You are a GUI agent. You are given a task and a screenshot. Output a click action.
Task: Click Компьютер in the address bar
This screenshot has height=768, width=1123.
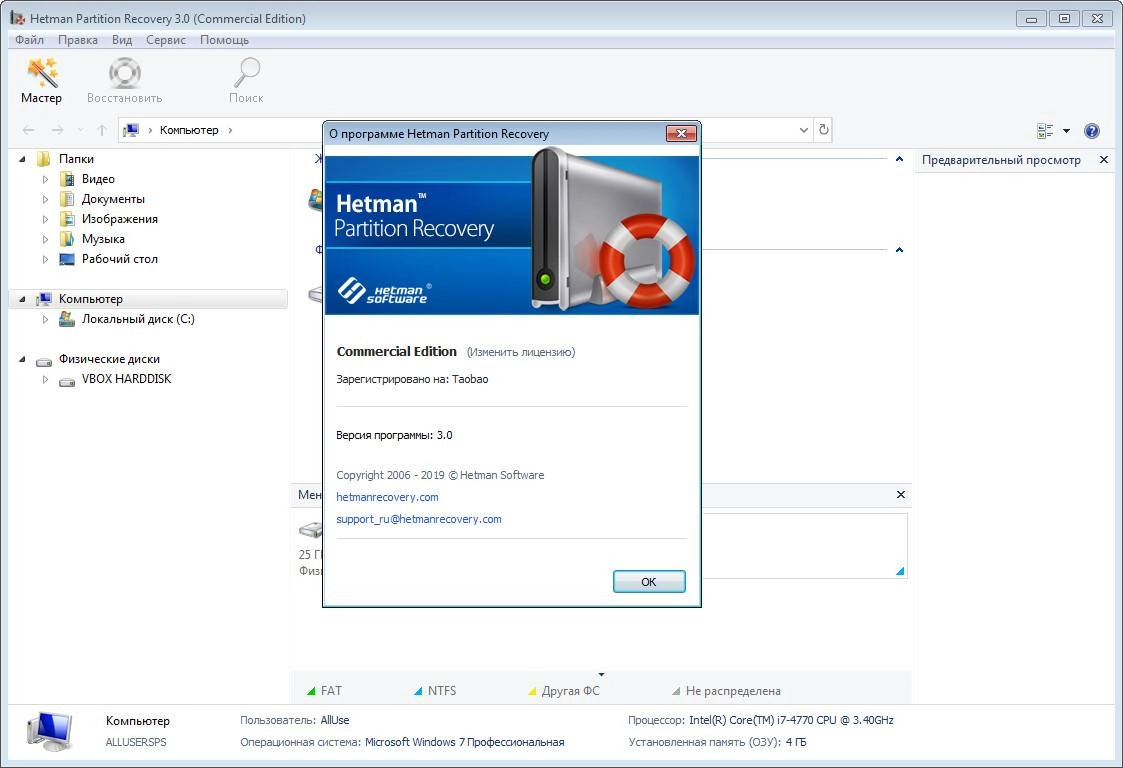[x=189, y=130]
